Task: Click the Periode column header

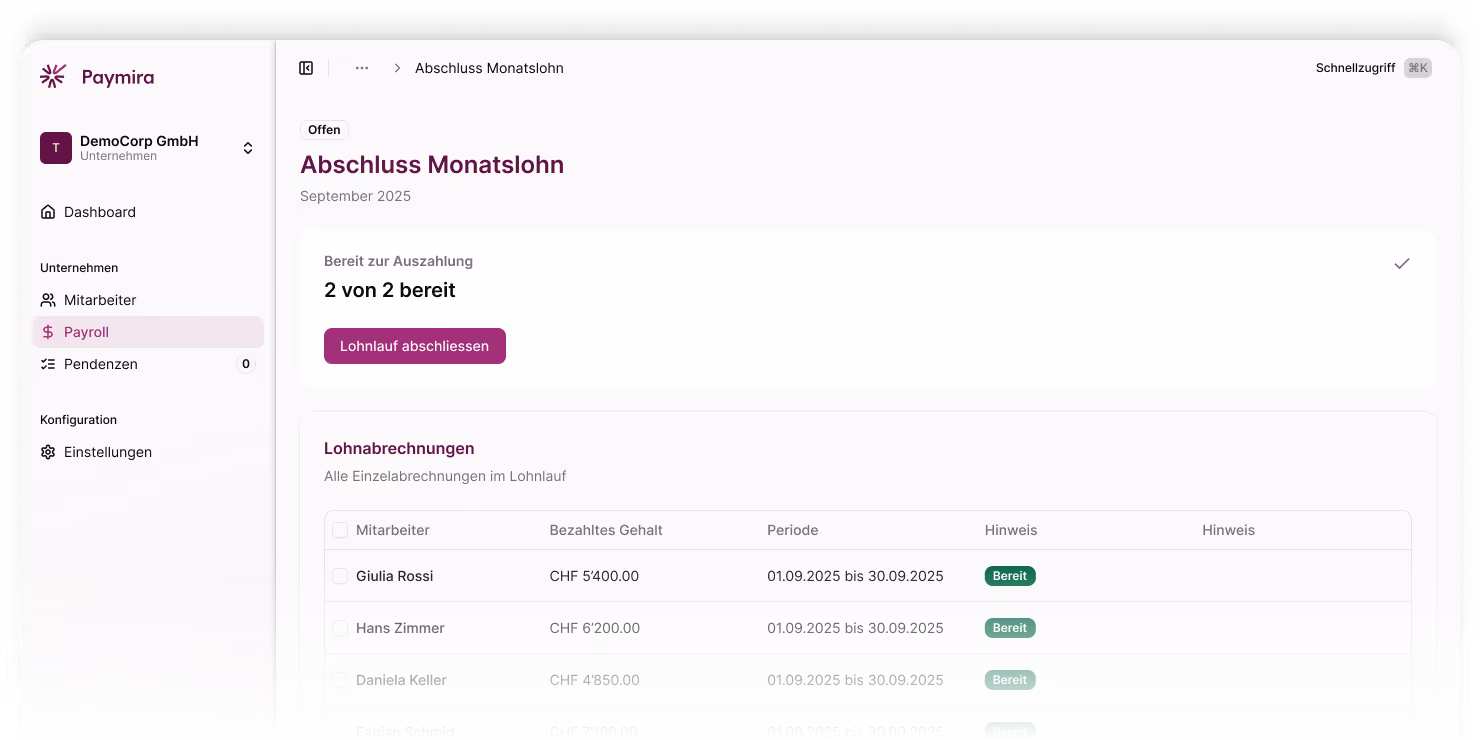Action: pos(793,530)
